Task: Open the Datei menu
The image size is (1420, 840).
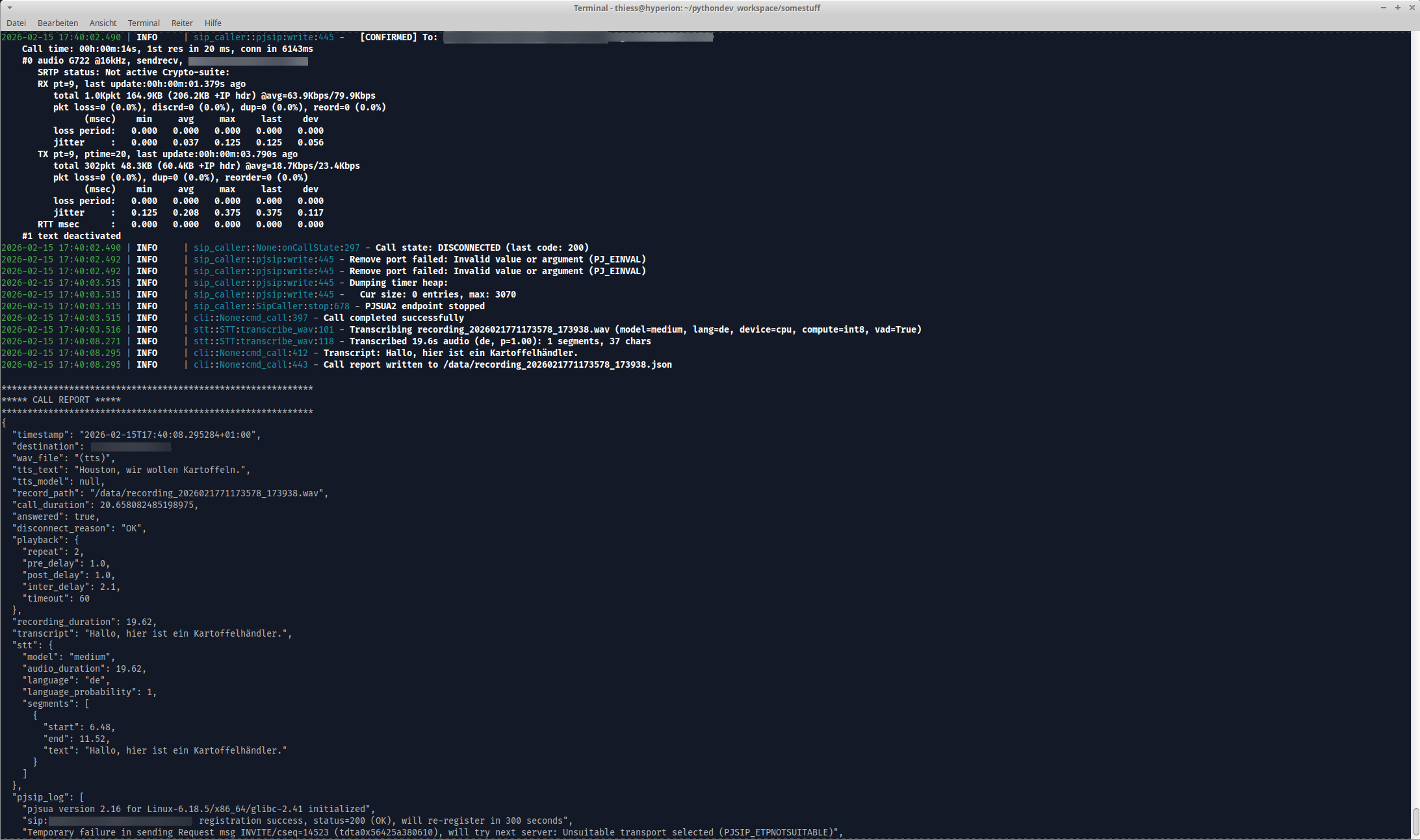Action: tap(16, 23)
